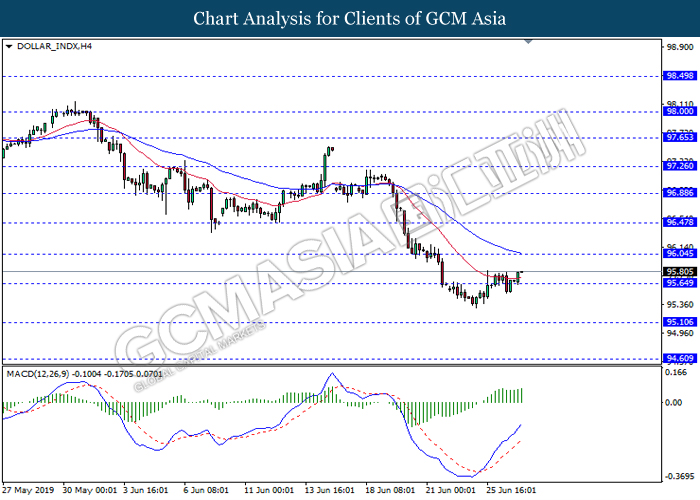
Task: Select the 98.498 price level tag
Action: pyautogui.click(x=679, y=76)
